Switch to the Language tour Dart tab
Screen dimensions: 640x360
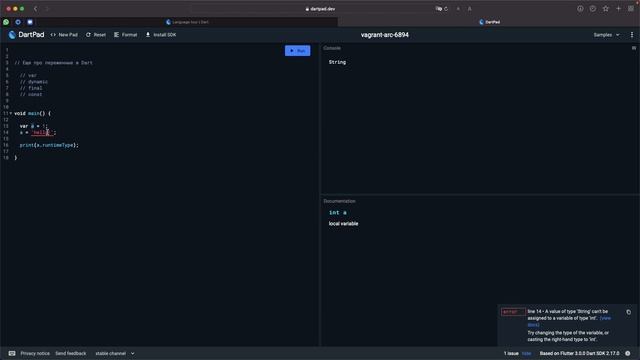click(x=187, y=22)
